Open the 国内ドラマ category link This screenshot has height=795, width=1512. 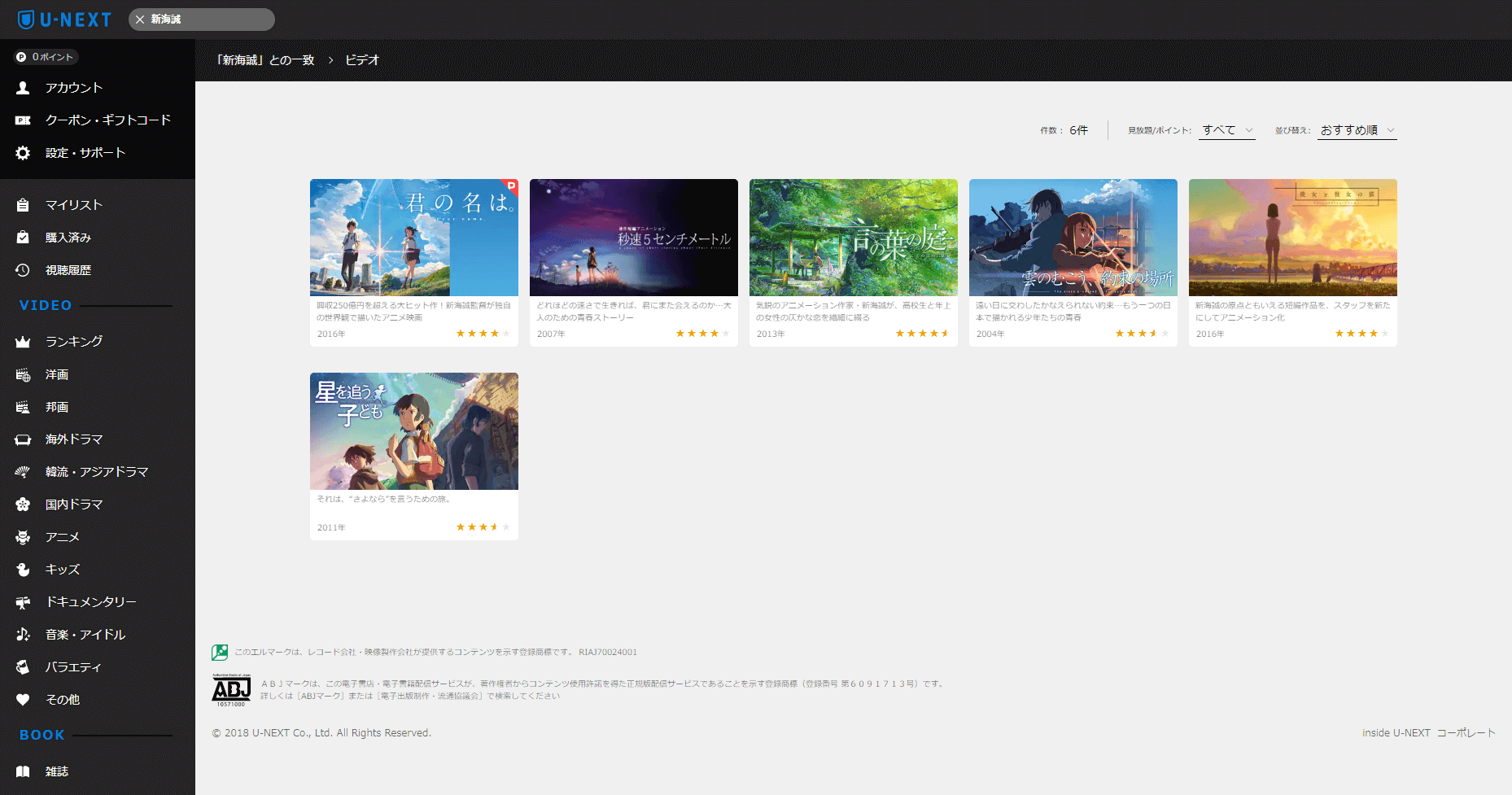[74, 505]
